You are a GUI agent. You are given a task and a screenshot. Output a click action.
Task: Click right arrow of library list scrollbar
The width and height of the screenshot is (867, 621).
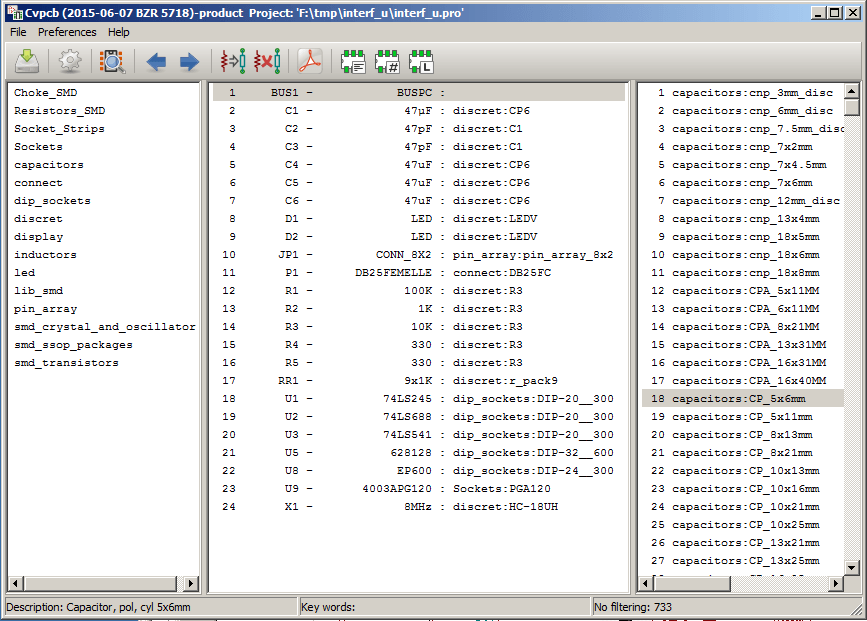192,583
